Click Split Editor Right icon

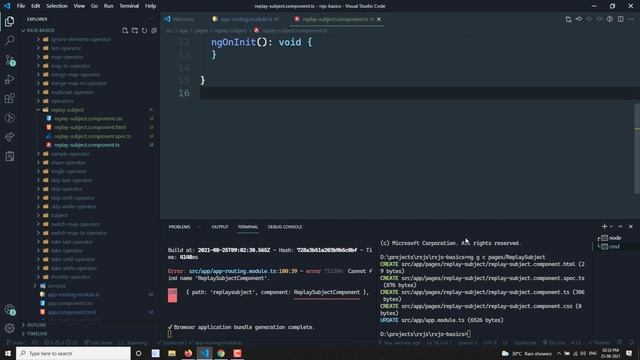(620, 19)
